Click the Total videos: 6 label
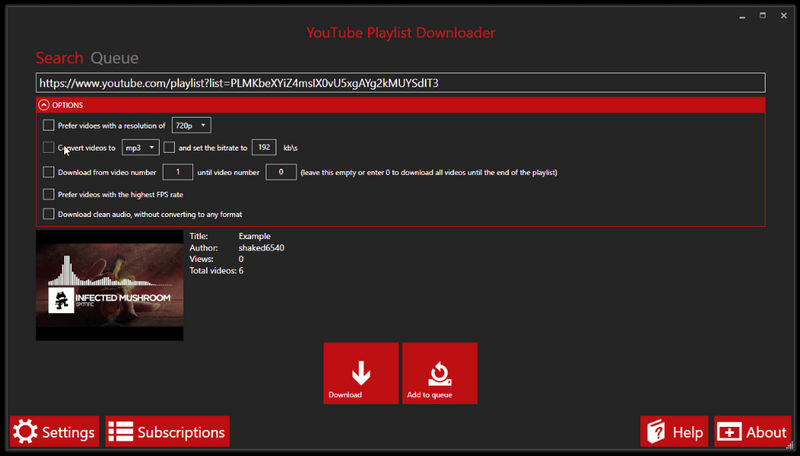This screenshot has width=800, height=456. coord(216,271)
